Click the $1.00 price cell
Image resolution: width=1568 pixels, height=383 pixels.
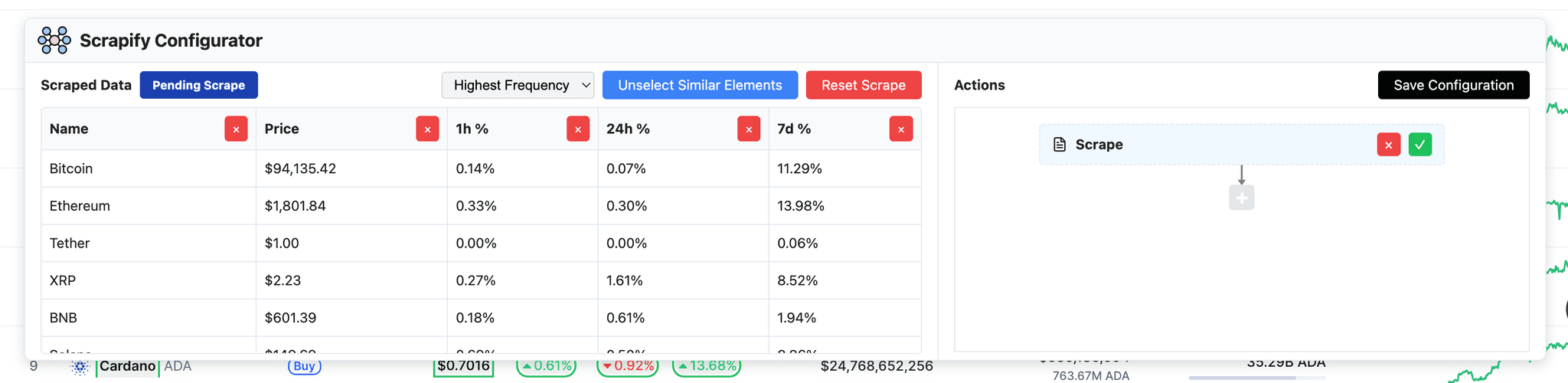click(x=351, y=244)
